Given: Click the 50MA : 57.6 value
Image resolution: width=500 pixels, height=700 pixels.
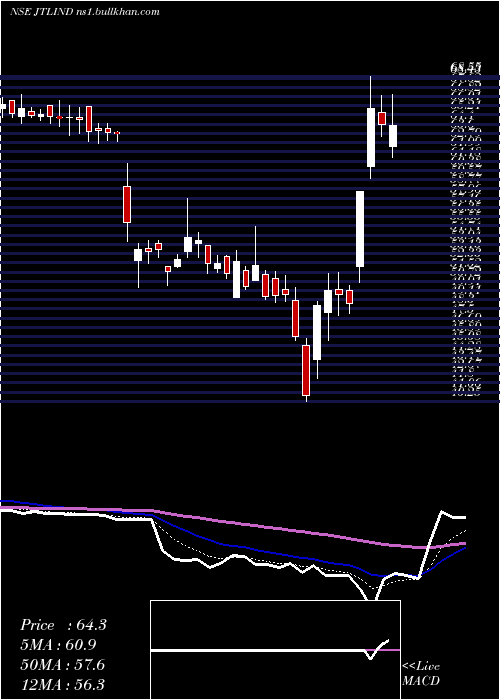Looking at the screenshot, I should pos(62,665).
